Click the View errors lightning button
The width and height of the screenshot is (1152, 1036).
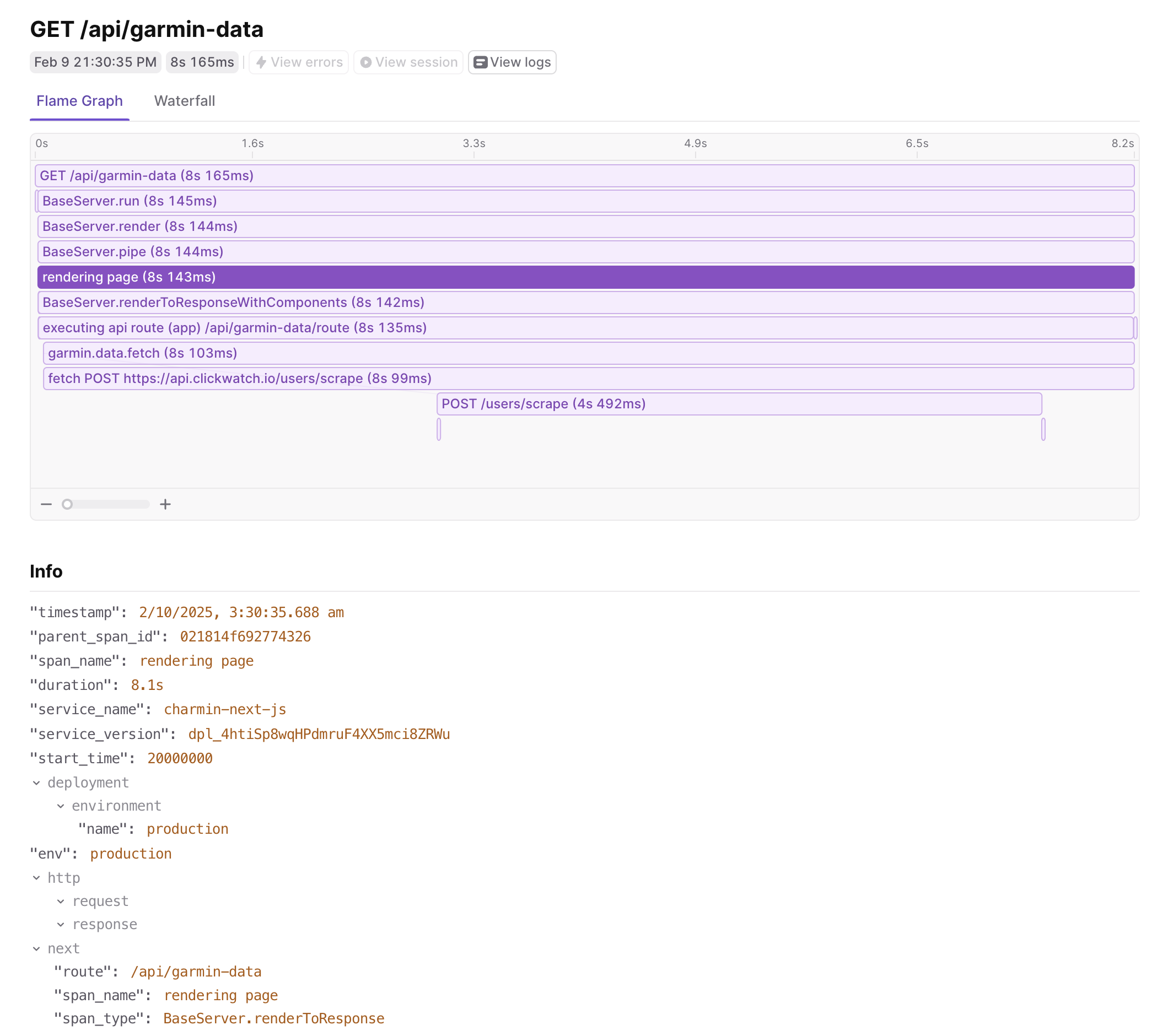point(299,62)
